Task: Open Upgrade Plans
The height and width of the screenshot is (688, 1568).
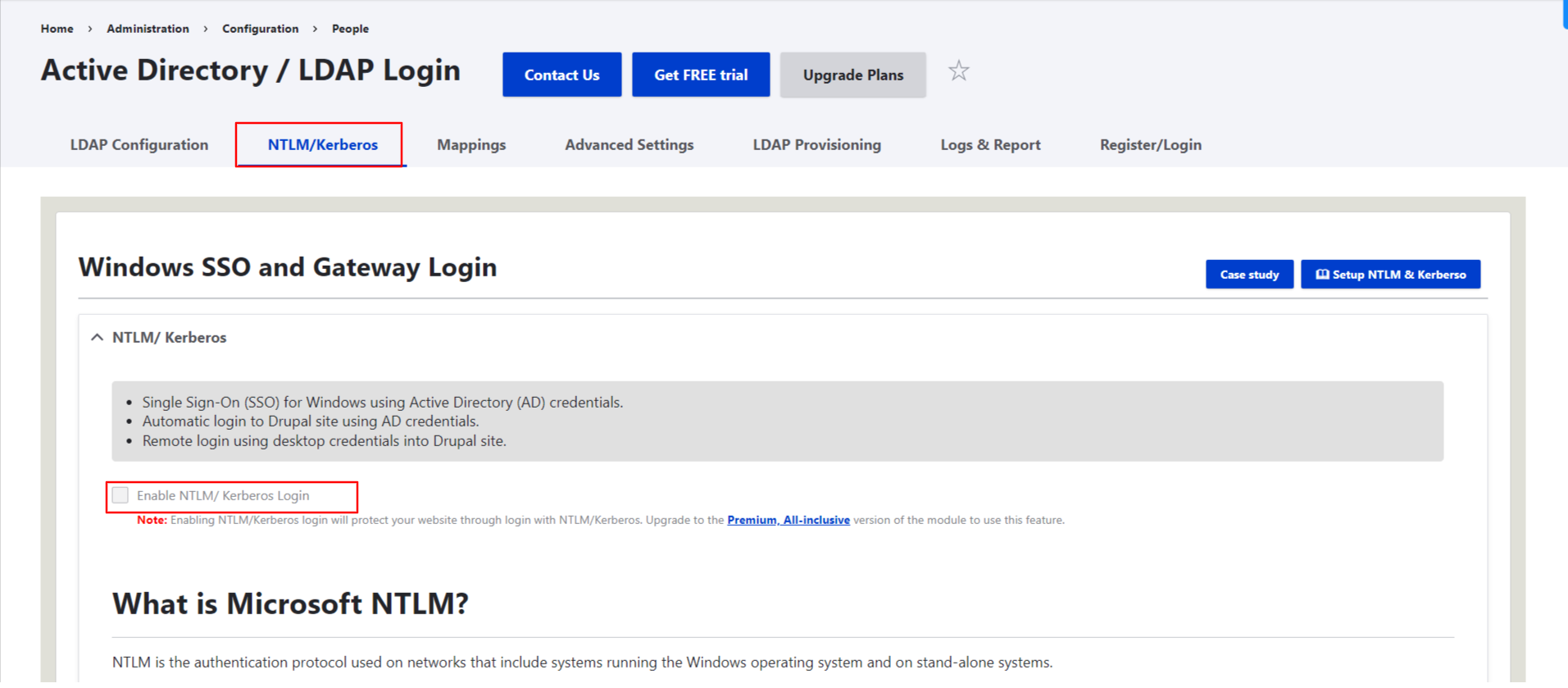Action: [853, 75]
